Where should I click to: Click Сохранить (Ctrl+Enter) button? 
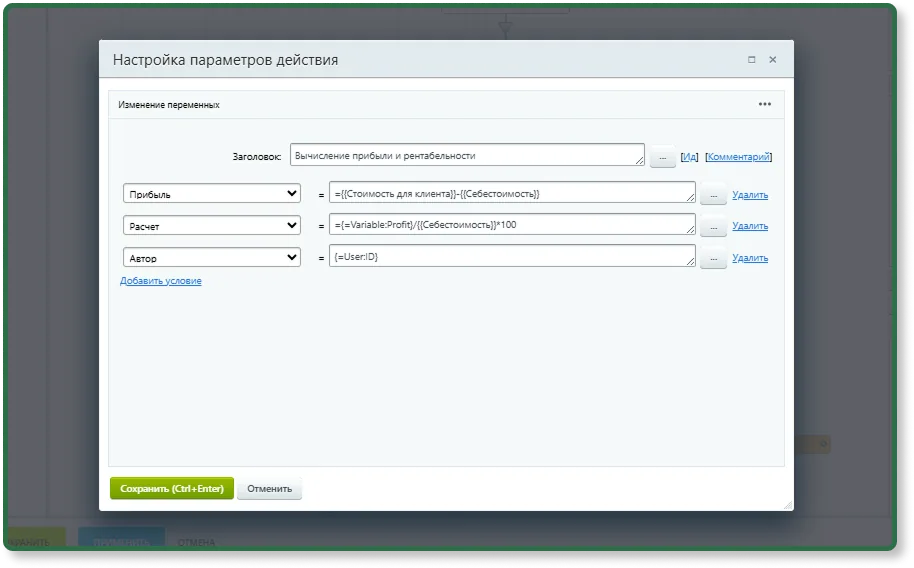pyautogui.click(x=172, y=489)
